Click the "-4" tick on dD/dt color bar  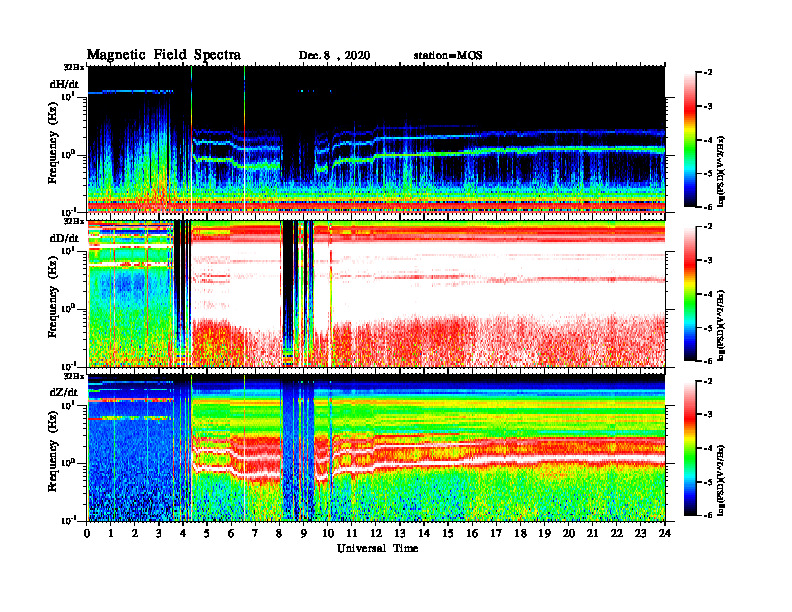coord(708,294)
